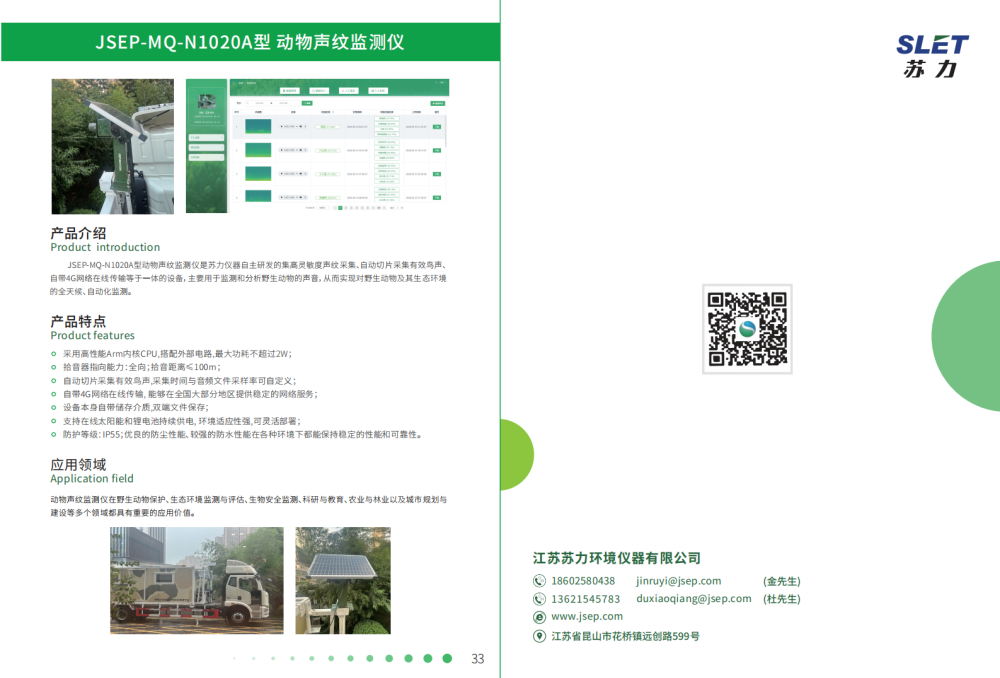1000x678 pixels.
Task: Click the phone icon beside 13621545783
Action: coord(540,600)
